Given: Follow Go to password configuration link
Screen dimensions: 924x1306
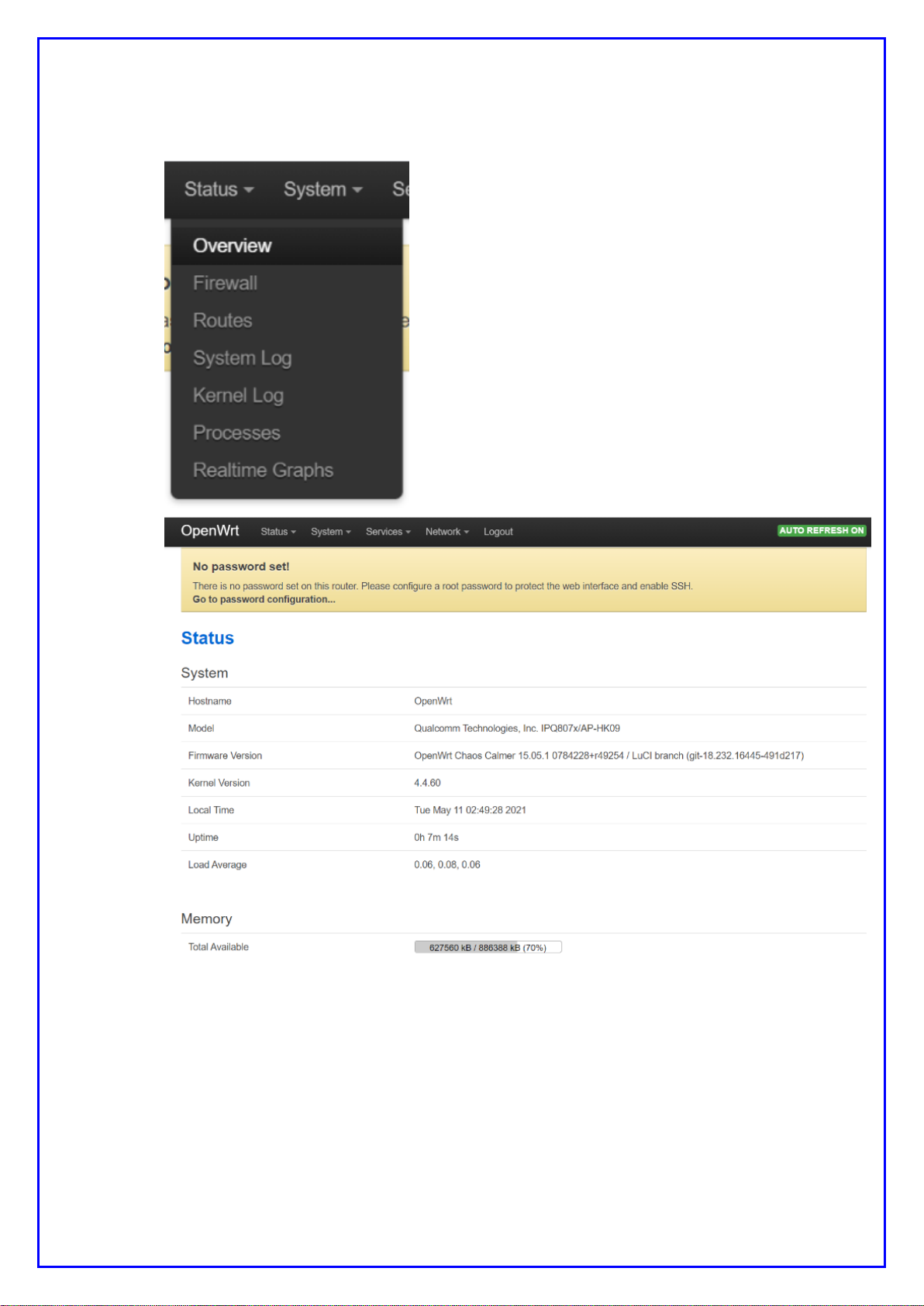Looking at the screenshot, I should [264, 599].
